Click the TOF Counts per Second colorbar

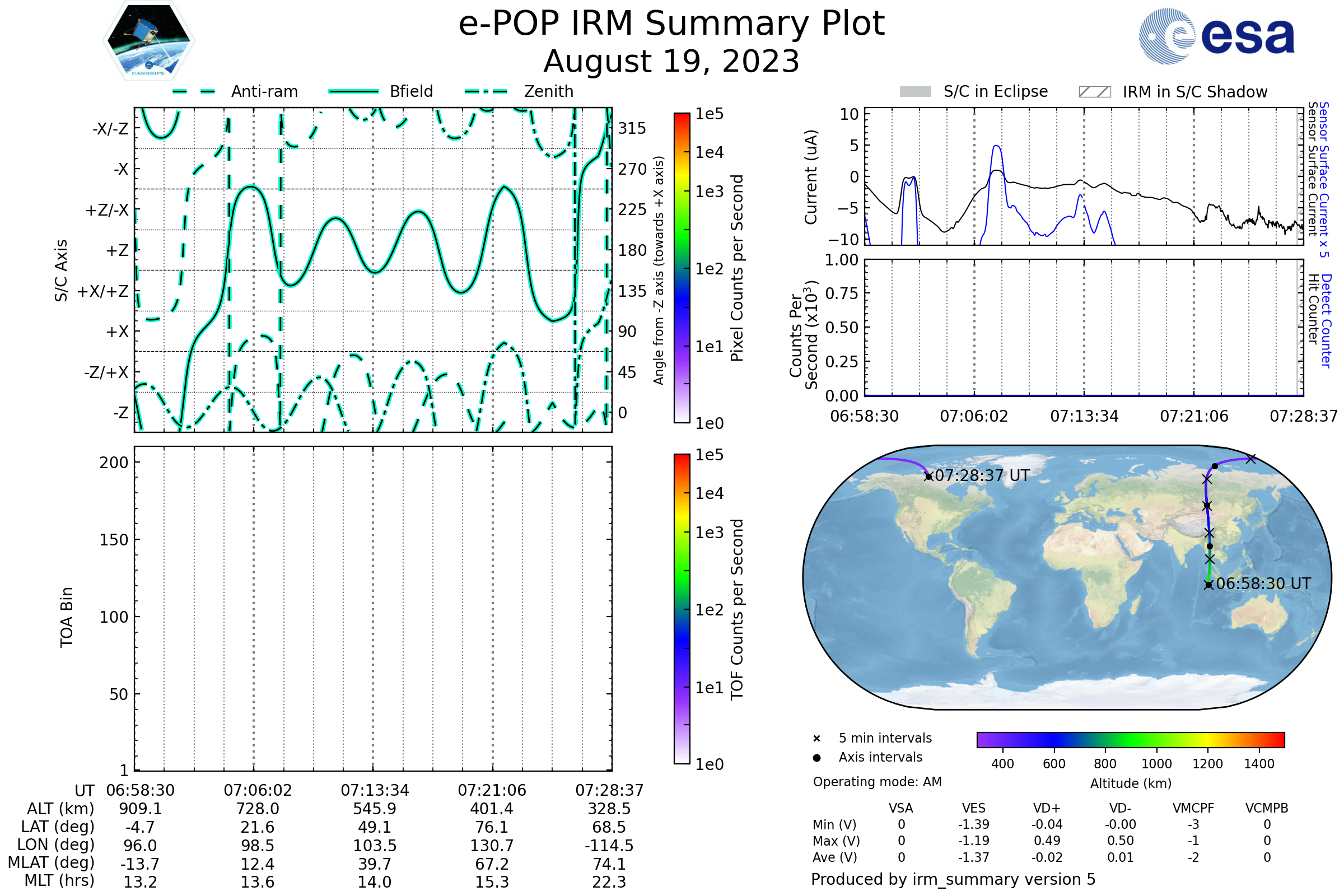682,609
